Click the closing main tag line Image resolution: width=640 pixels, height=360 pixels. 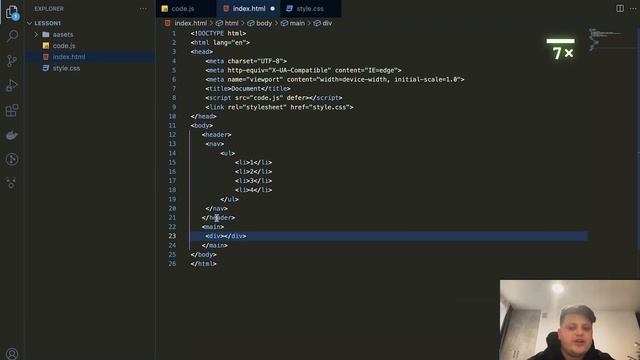(215, 245)
